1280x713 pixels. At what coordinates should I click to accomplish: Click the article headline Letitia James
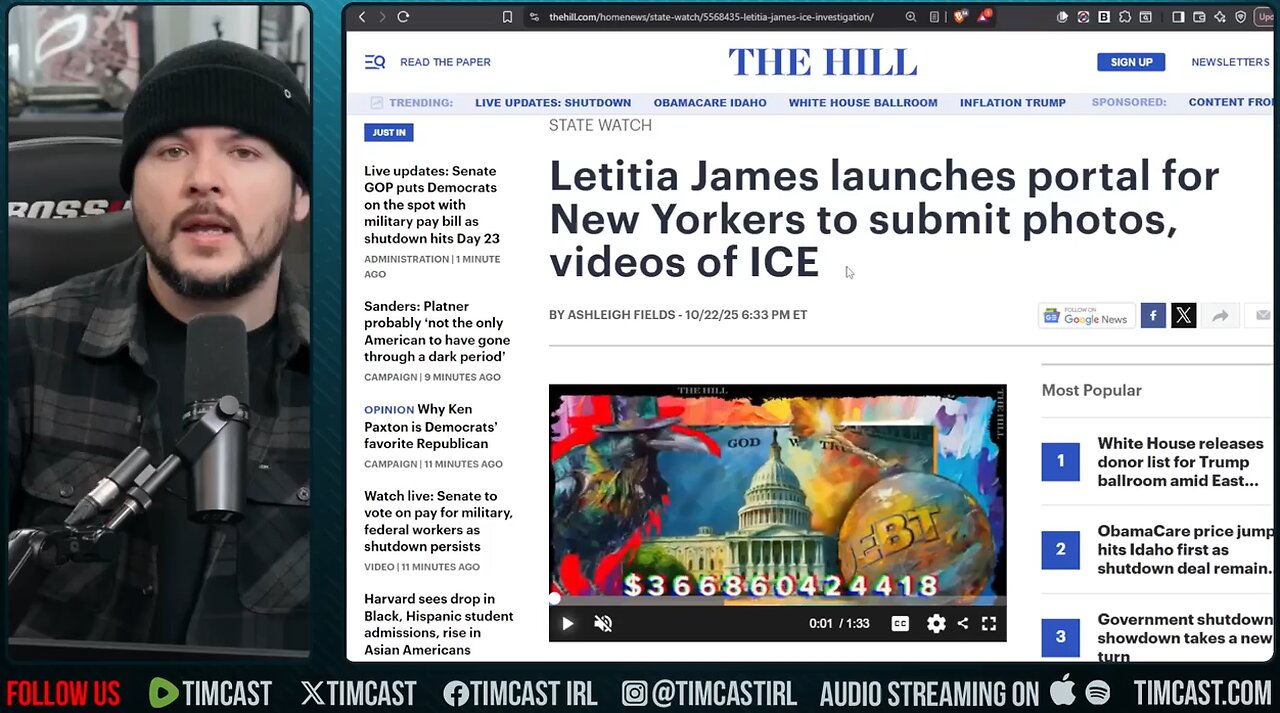pyautogui.click(x=884, y=218)
